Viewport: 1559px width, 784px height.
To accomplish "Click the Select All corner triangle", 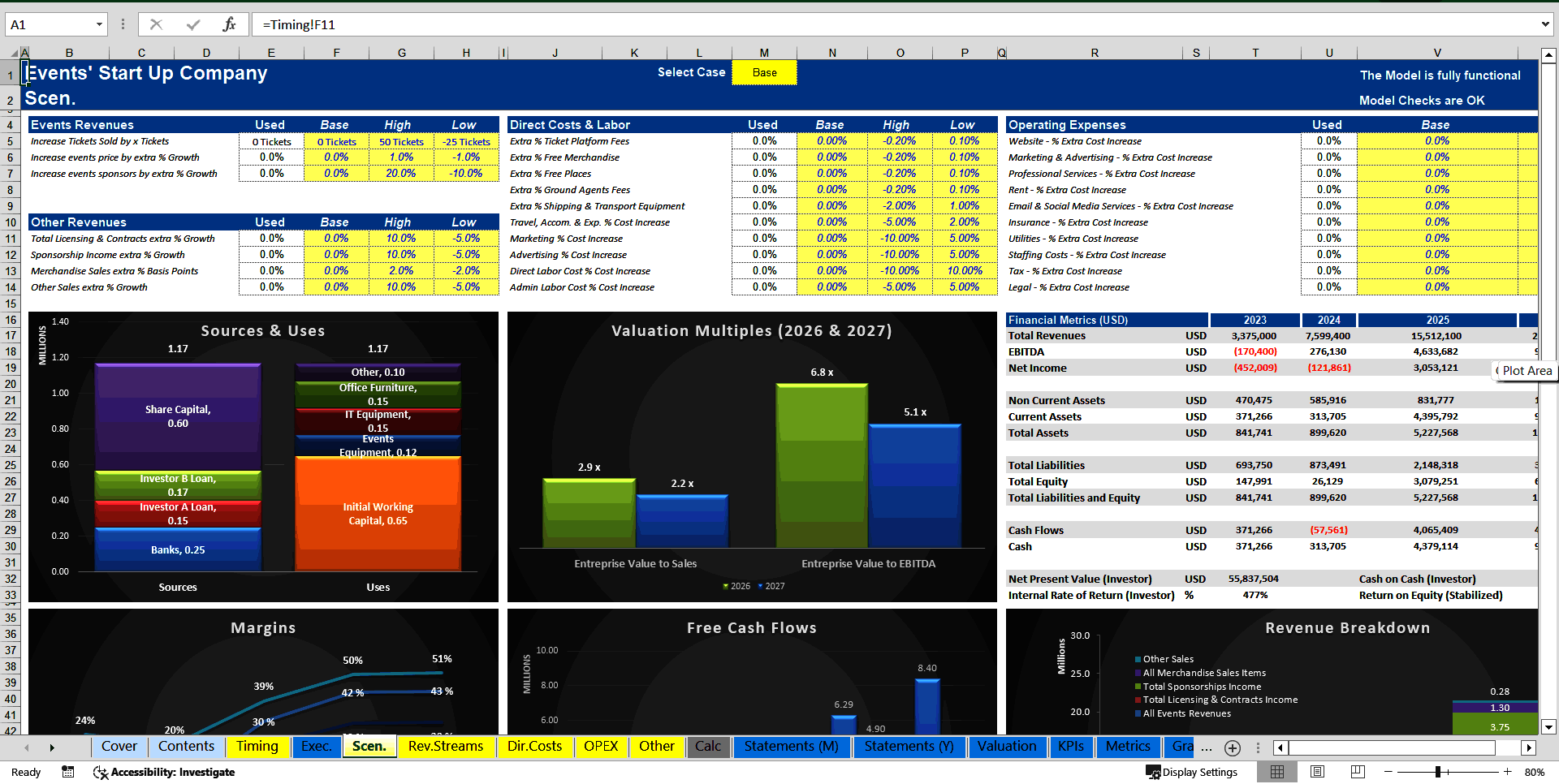I will point(14,53).
